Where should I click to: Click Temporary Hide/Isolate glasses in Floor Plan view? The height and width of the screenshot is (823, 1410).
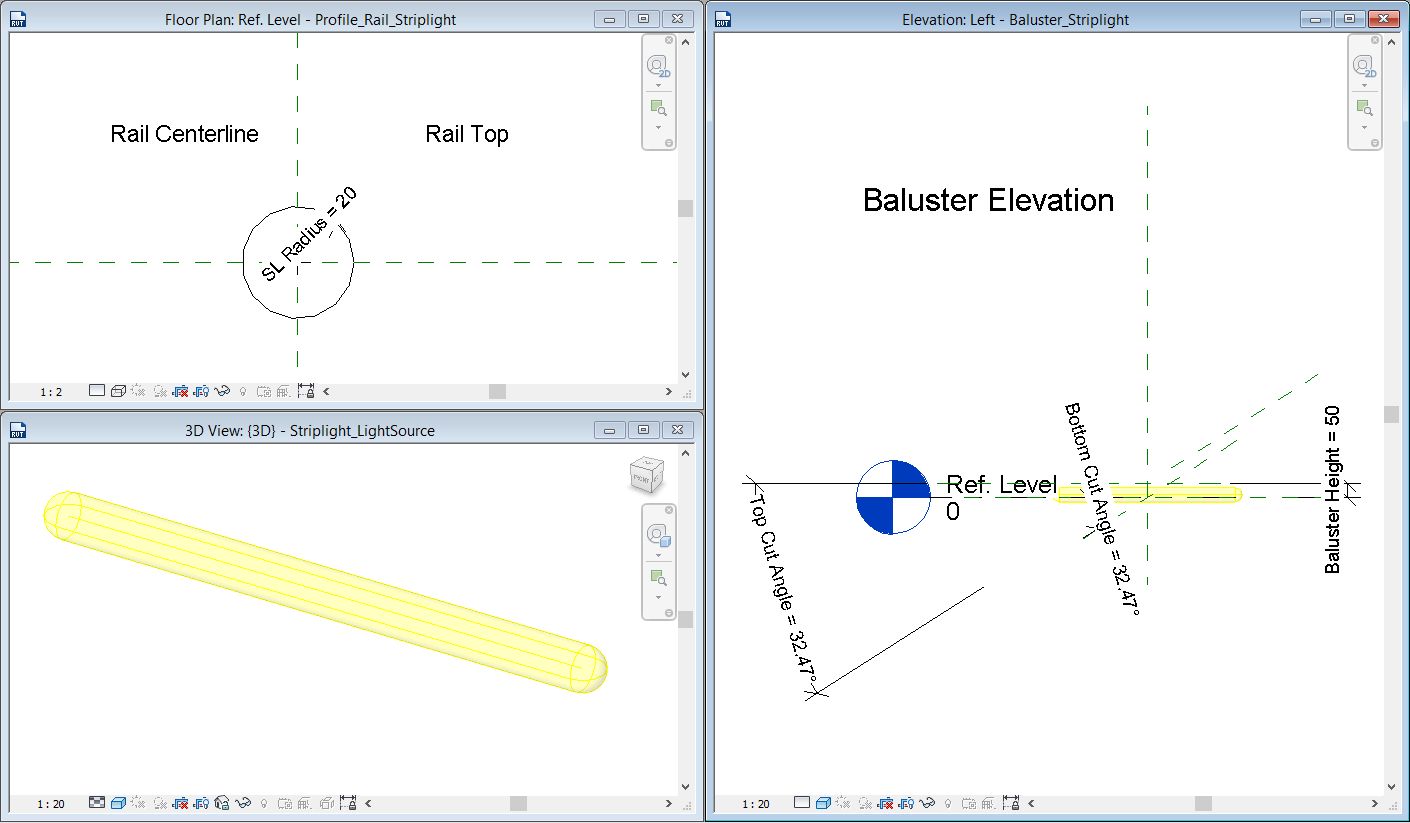(x=222, y=391)
